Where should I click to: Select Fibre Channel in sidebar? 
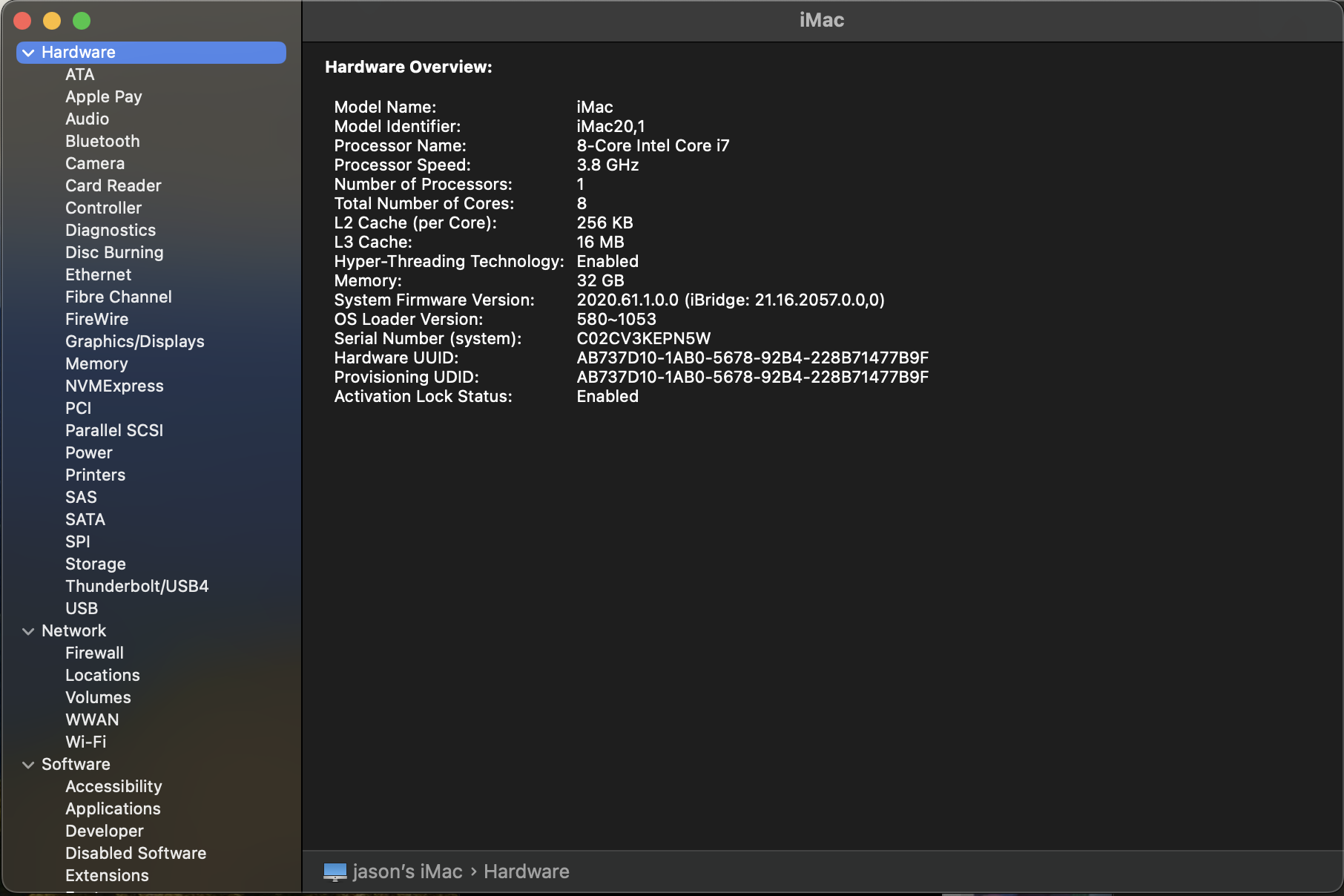(119, 297)
